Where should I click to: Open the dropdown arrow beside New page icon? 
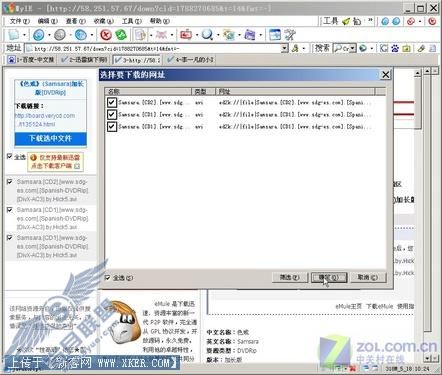[24, 35]
